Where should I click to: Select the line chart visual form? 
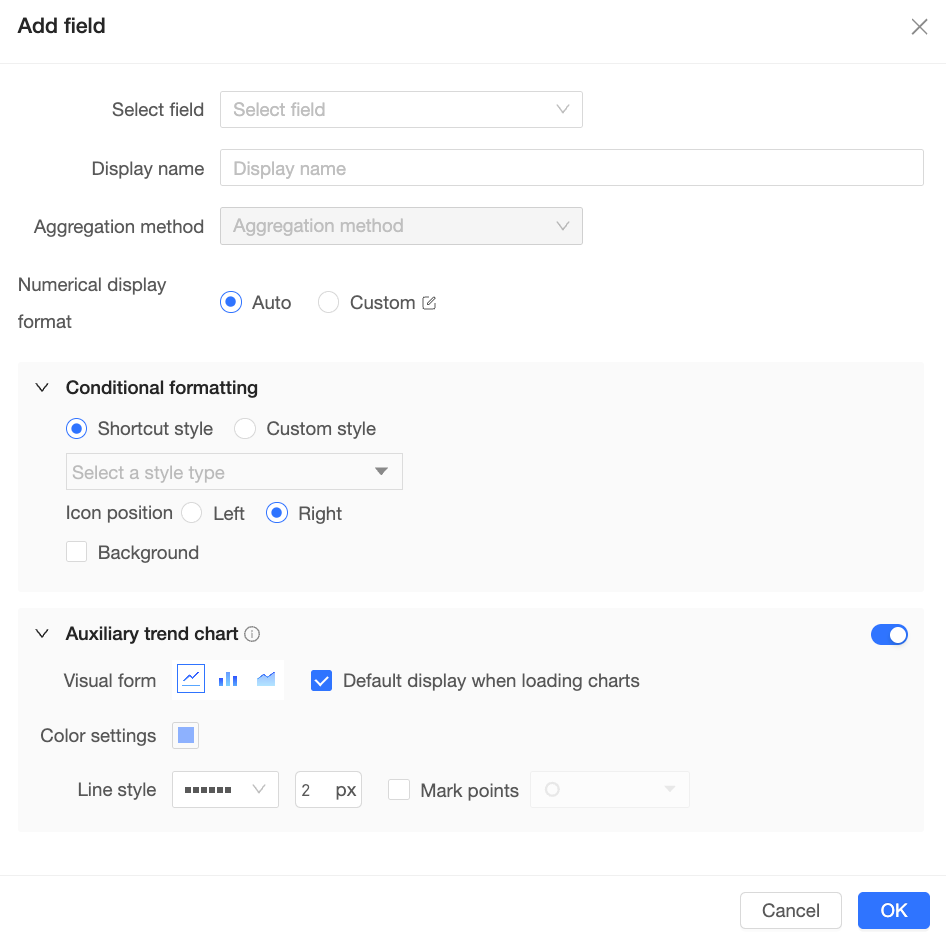pos(191,679)
